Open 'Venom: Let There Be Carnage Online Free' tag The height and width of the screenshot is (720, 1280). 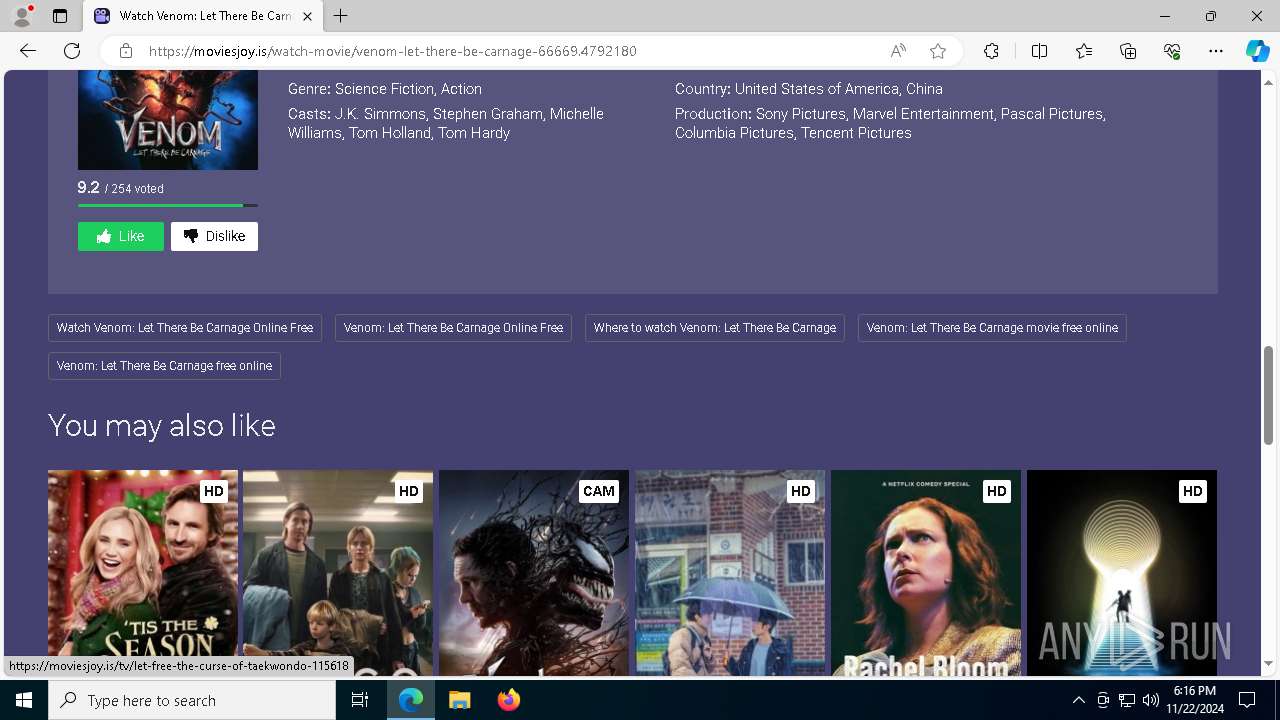[453, 328]
